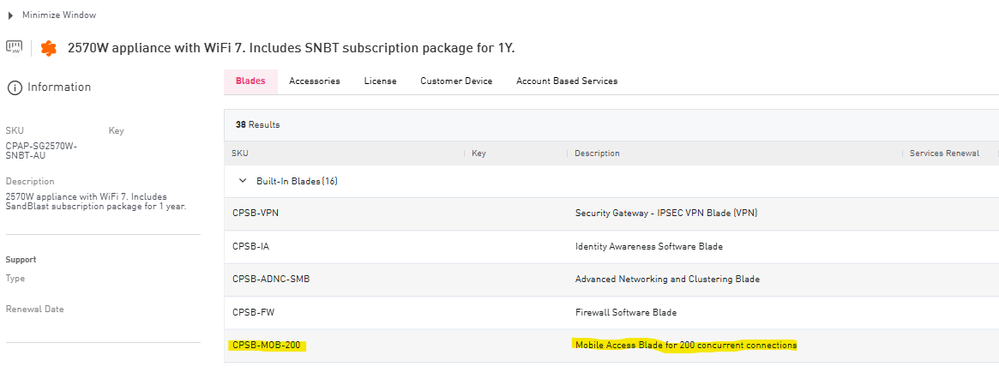Click the Minimize Window label
The height and width of the screenshot is (379, 999).
(59, 15)
